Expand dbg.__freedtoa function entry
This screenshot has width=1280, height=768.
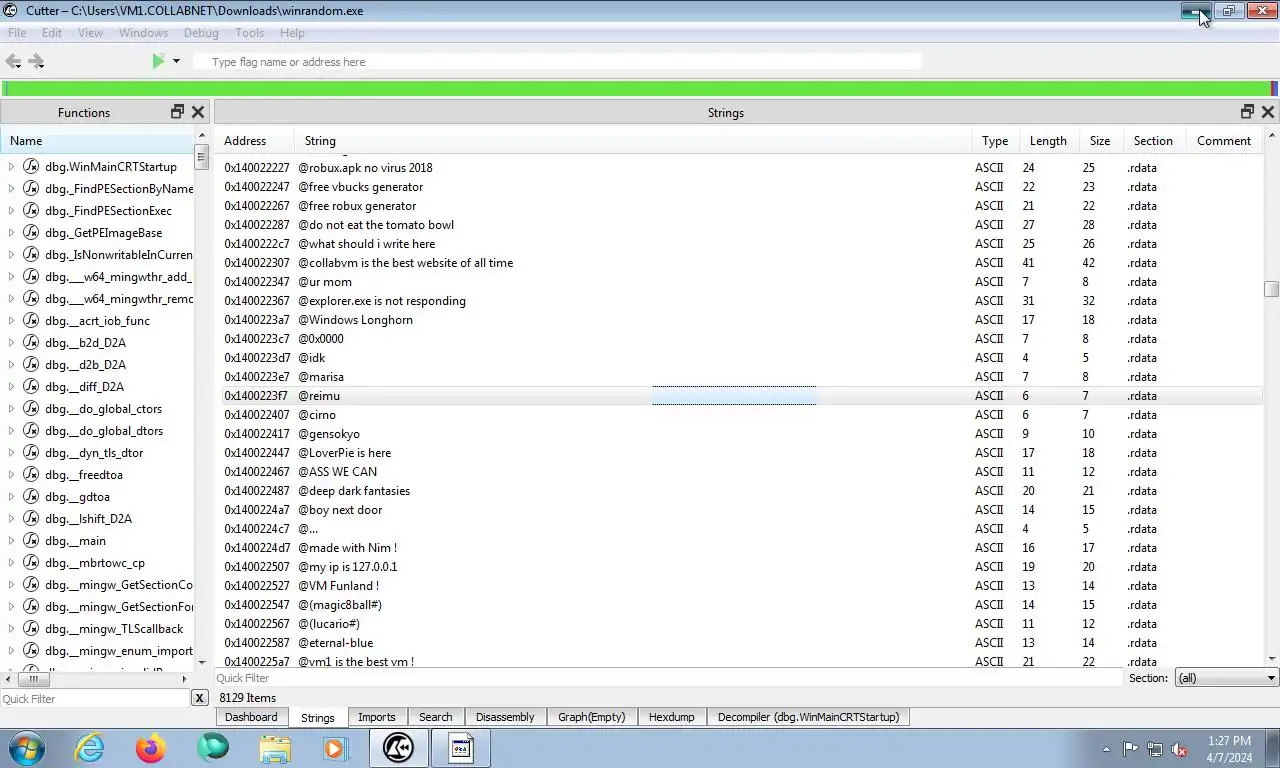(x=11, y=475)
